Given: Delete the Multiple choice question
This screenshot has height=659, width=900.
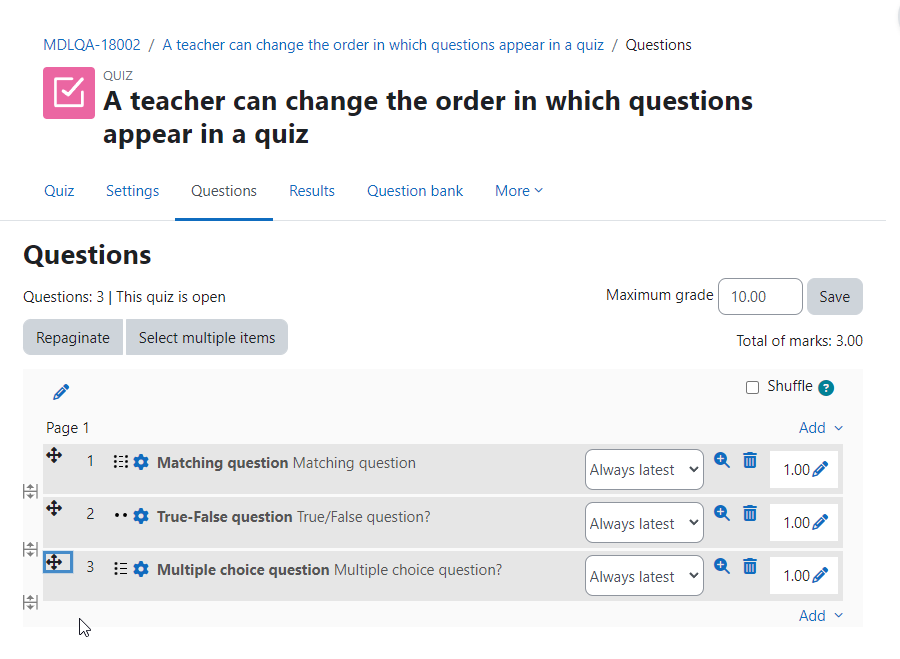Looking at the screenshot, I should point(750,567).
